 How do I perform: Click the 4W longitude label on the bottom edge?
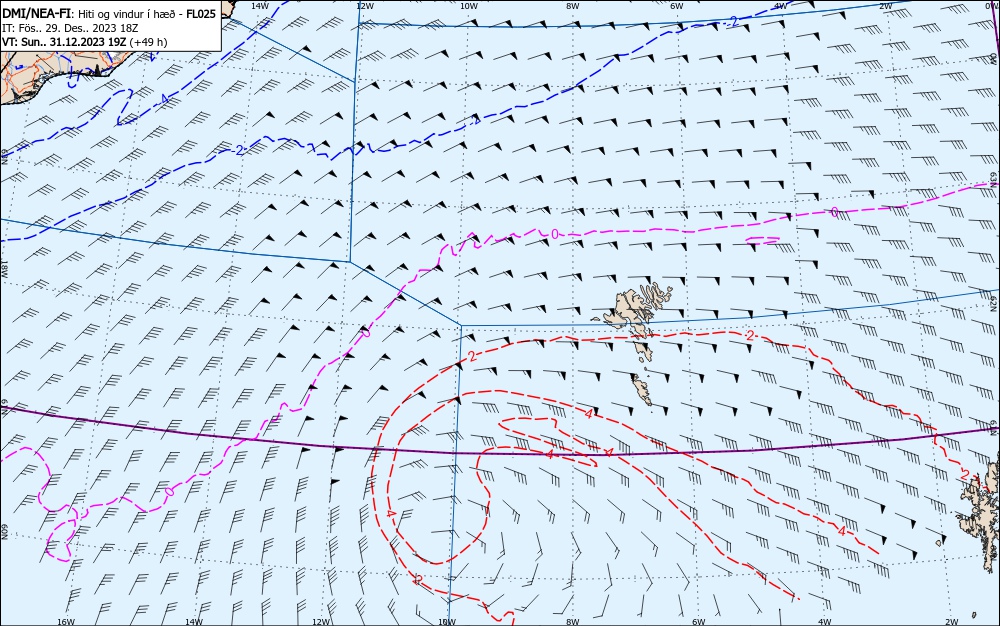824,622
